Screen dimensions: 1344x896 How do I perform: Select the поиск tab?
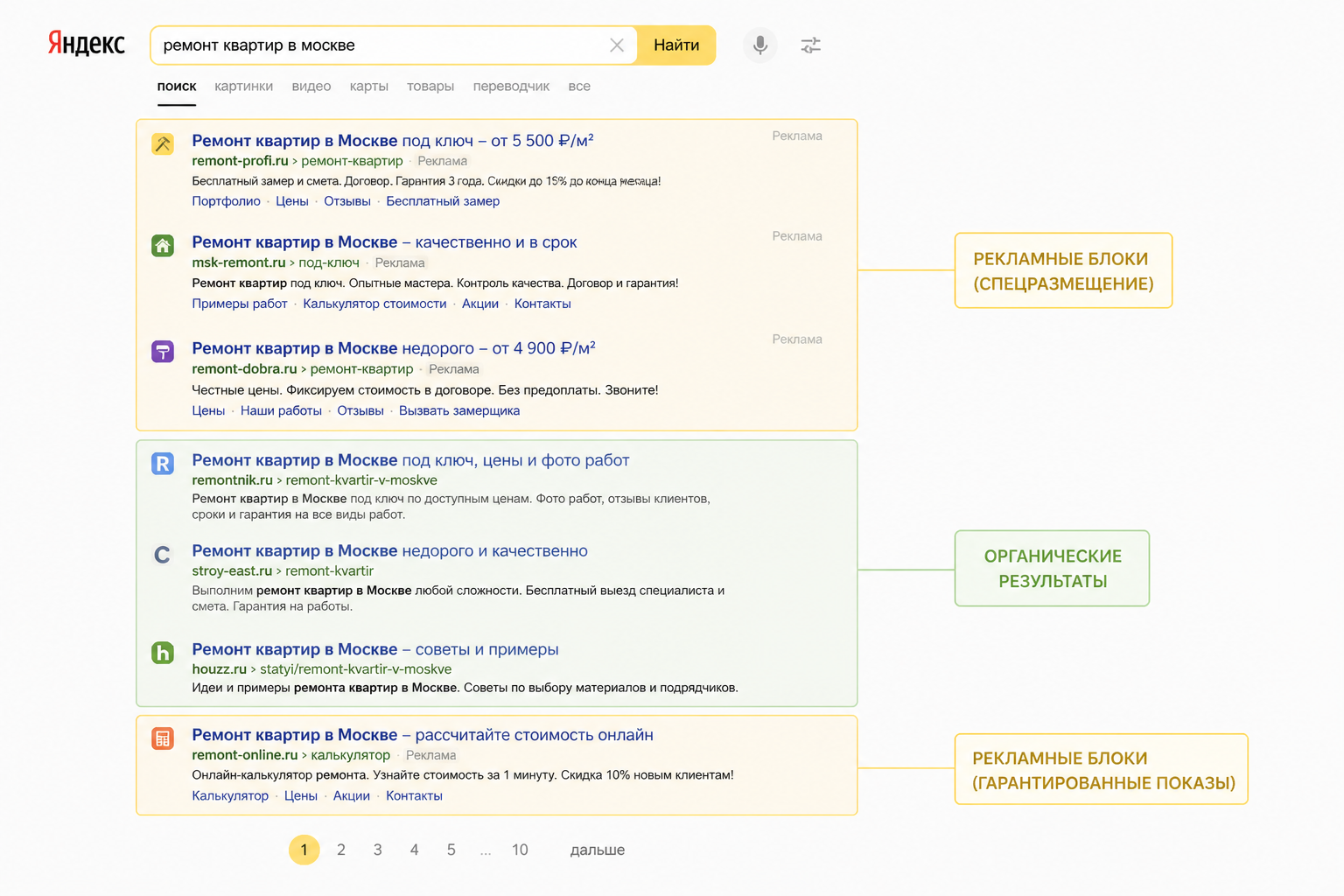click(177, 87)
